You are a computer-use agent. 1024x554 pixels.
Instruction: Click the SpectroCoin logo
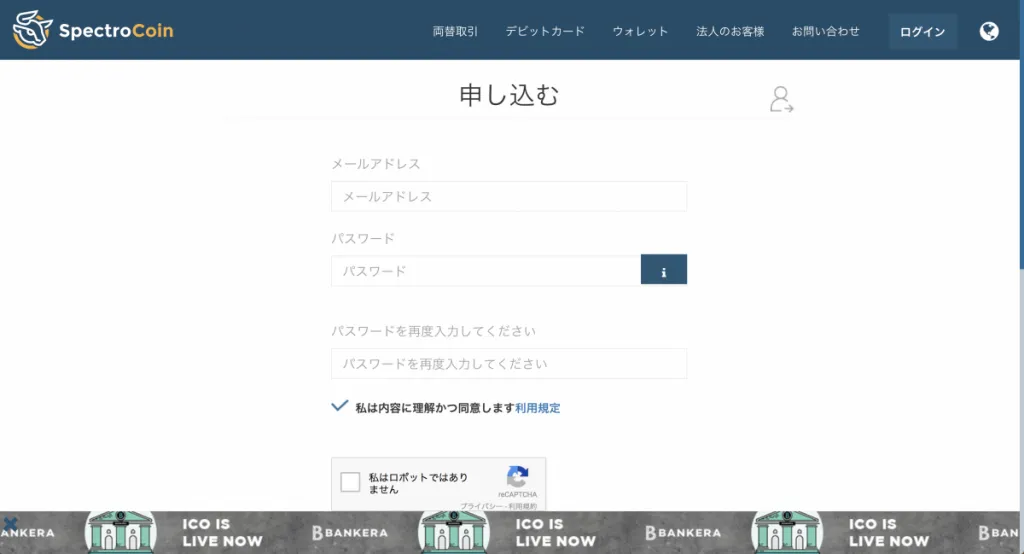[93, 30]
